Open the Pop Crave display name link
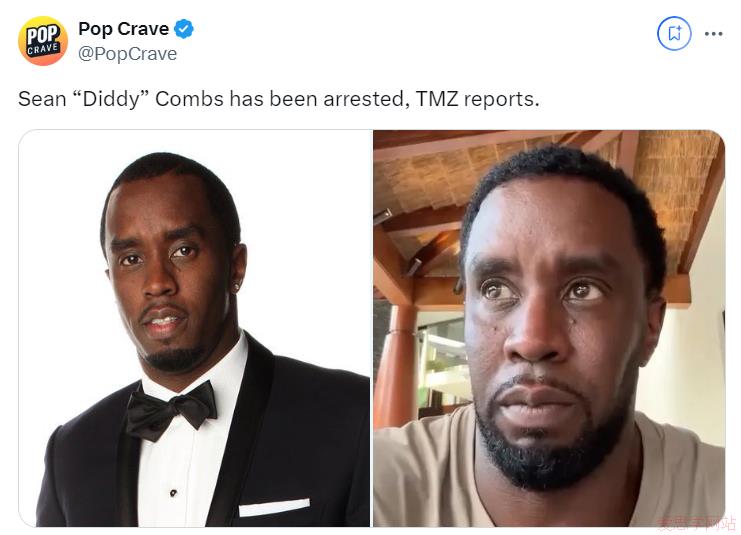Viewport: 741px width, 535px height. [x=123, y=29]
